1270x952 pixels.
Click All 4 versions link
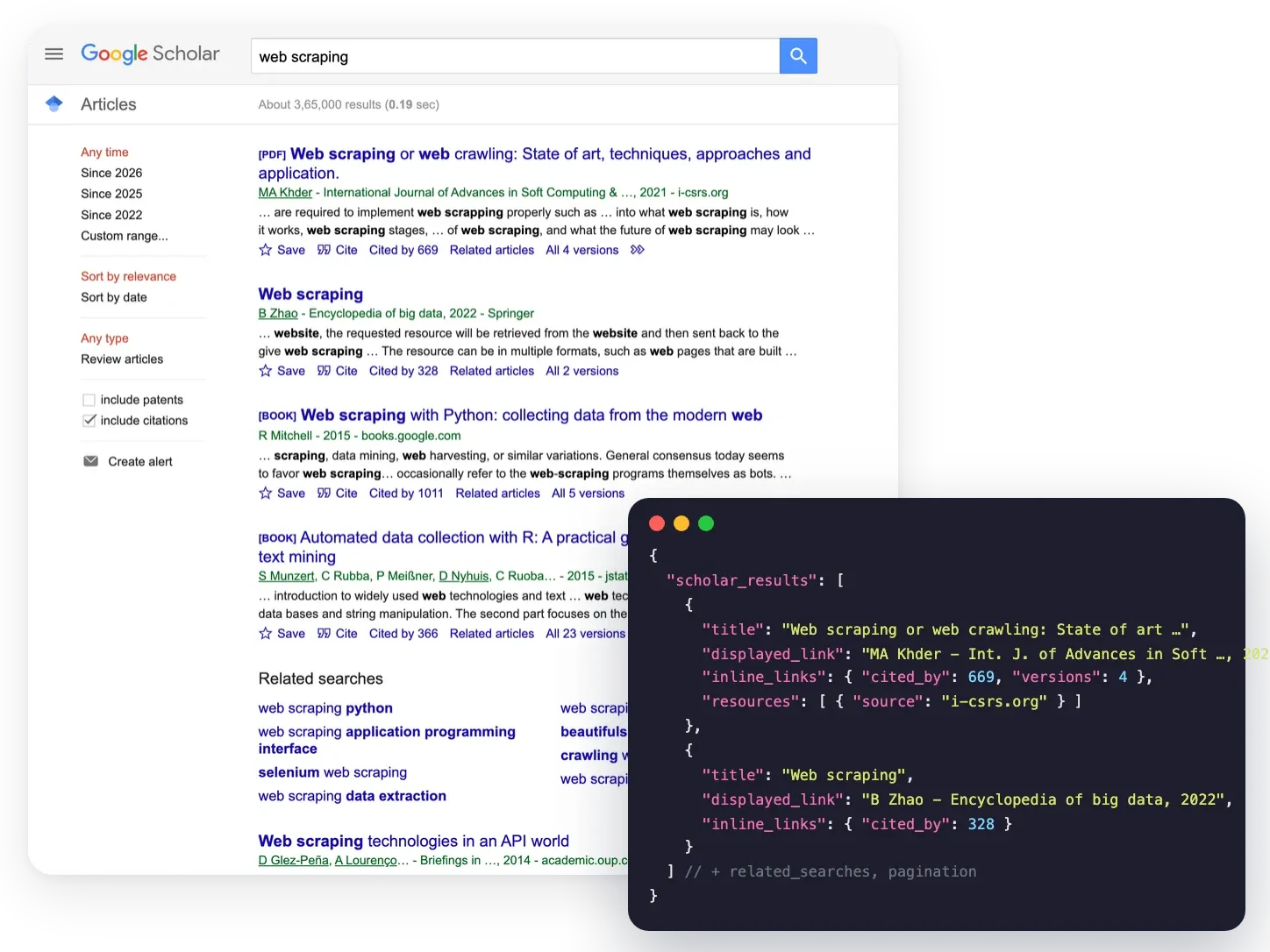582,250
